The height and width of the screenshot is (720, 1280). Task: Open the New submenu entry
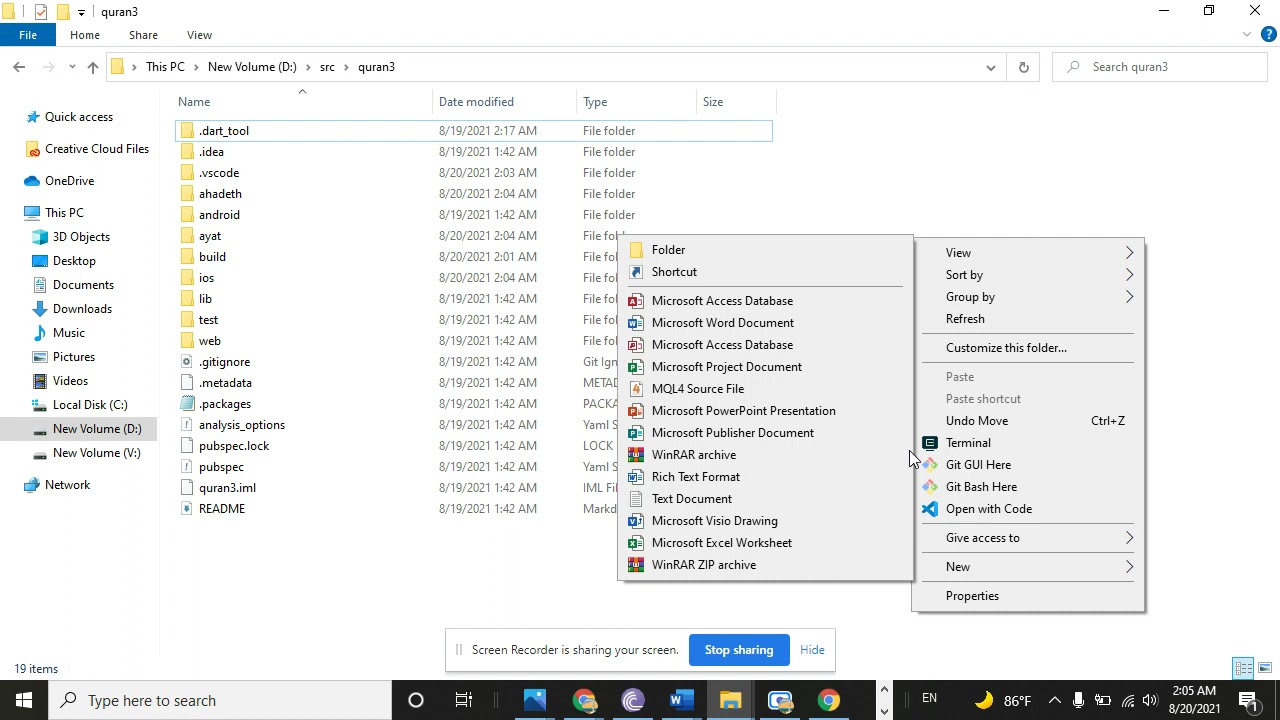1028,567
